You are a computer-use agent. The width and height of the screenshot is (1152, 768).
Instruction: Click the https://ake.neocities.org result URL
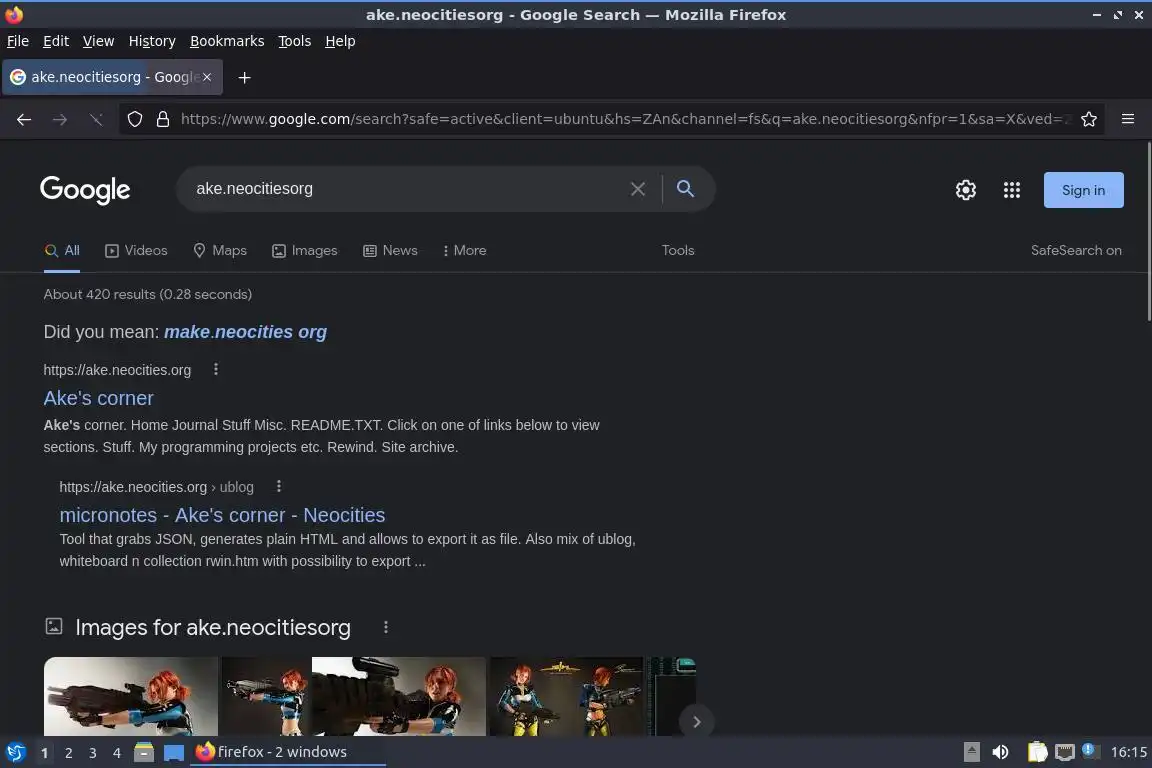coord(118,370)
